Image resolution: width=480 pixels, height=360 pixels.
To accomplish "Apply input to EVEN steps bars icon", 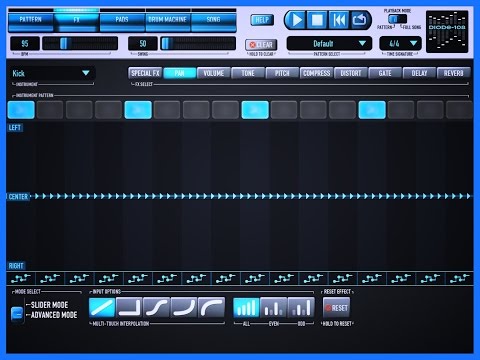I will tap(274, 307).
